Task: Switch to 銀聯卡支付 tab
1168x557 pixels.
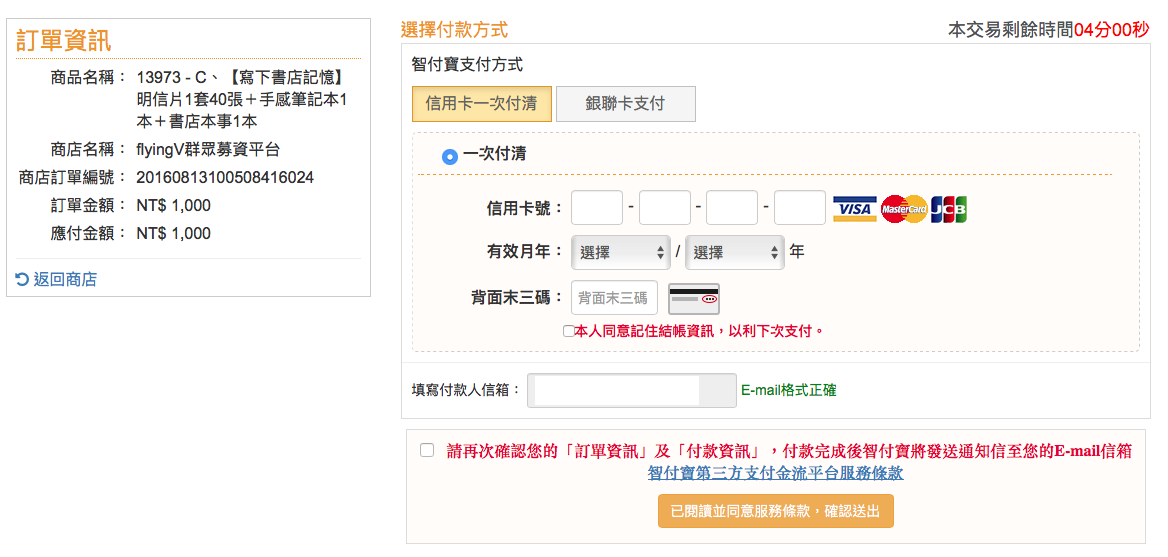Action: [625, 103]
